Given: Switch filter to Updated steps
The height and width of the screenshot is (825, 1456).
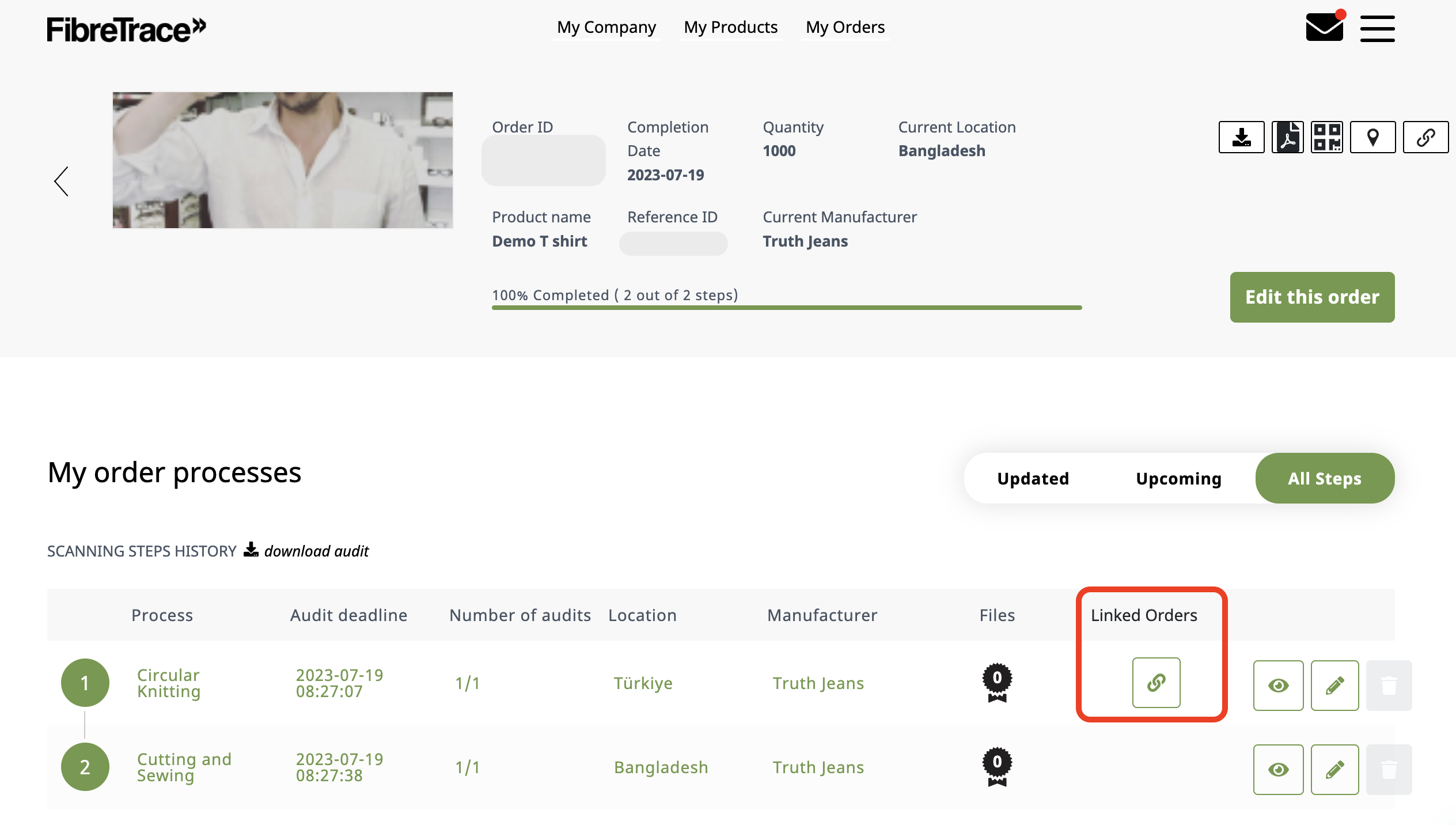Looking at the screenshot, I should (x=1033, y=479).
